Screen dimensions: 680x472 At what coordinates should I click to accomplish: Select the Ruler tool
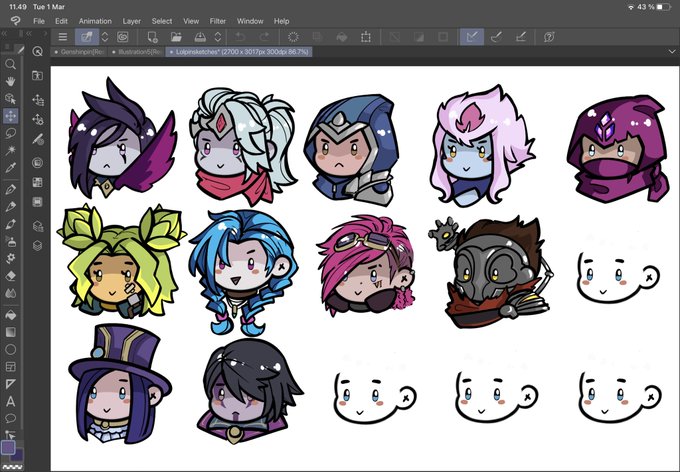(x=10, y=384)
